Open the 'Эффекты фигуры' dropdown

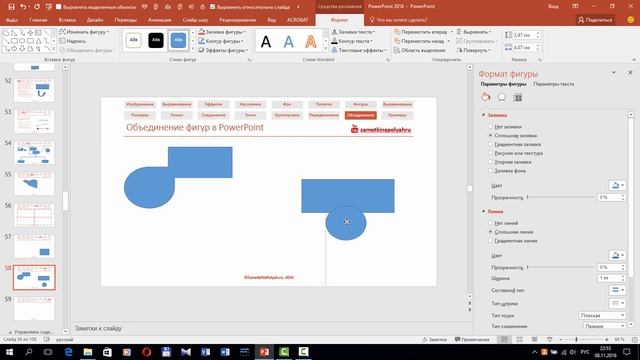[x=223, y=50]
